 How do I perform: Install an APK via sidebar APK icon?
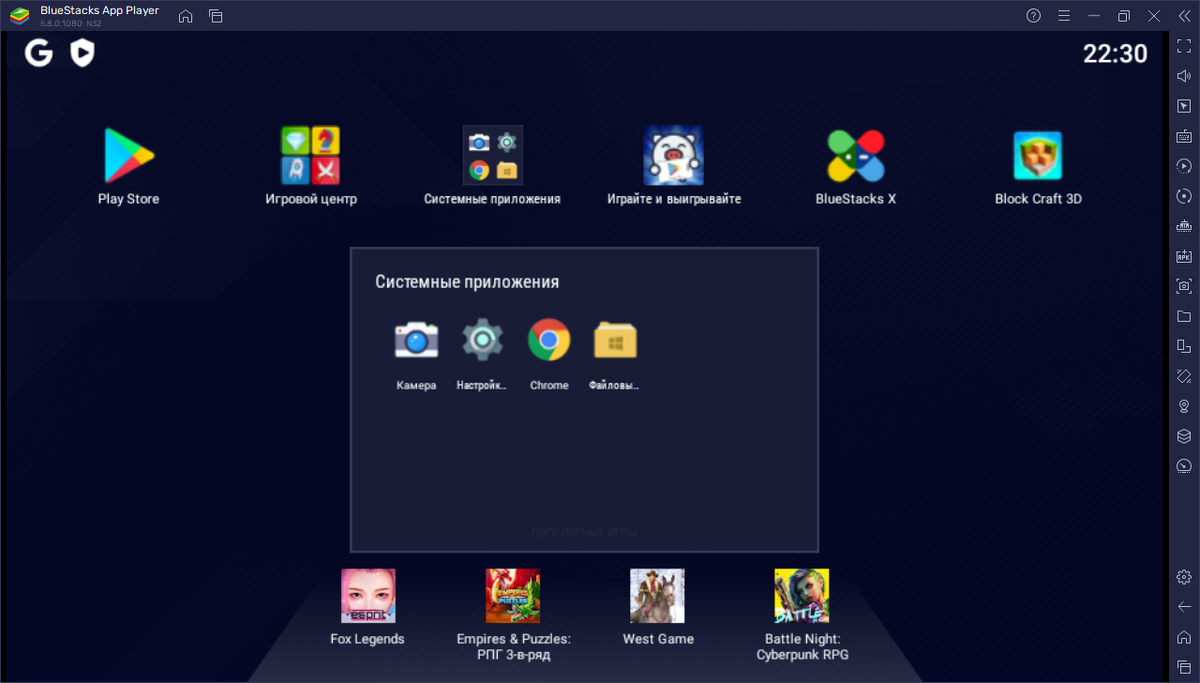(1184, 256)
